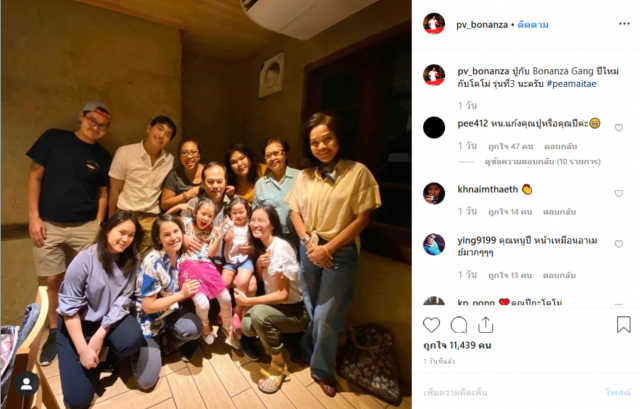
Task: Expand pee412's 10 comment replies
Action: tap(542, 162)
